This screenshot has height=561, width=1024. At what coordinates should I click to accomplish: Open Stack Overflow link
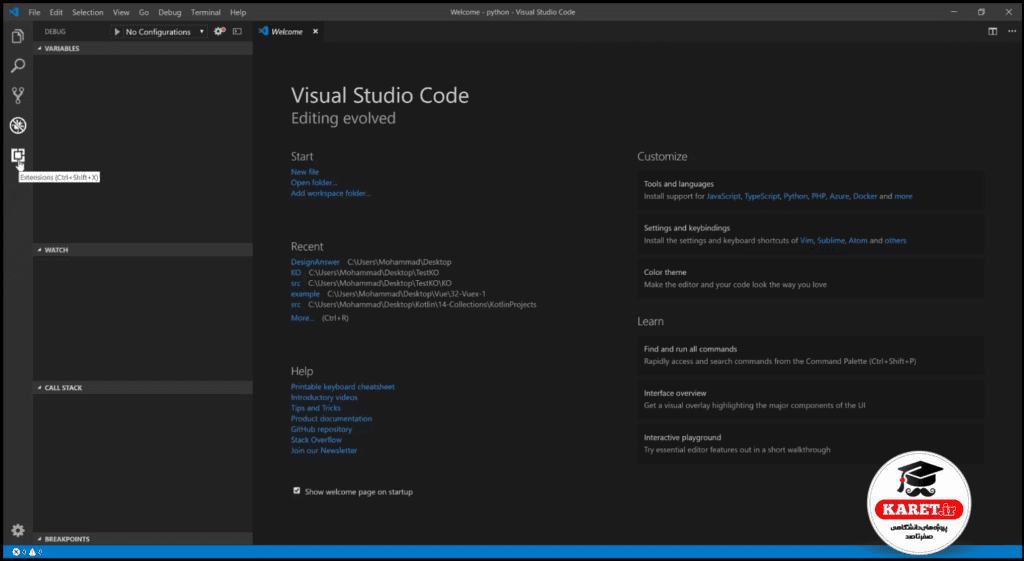[316, 440]
